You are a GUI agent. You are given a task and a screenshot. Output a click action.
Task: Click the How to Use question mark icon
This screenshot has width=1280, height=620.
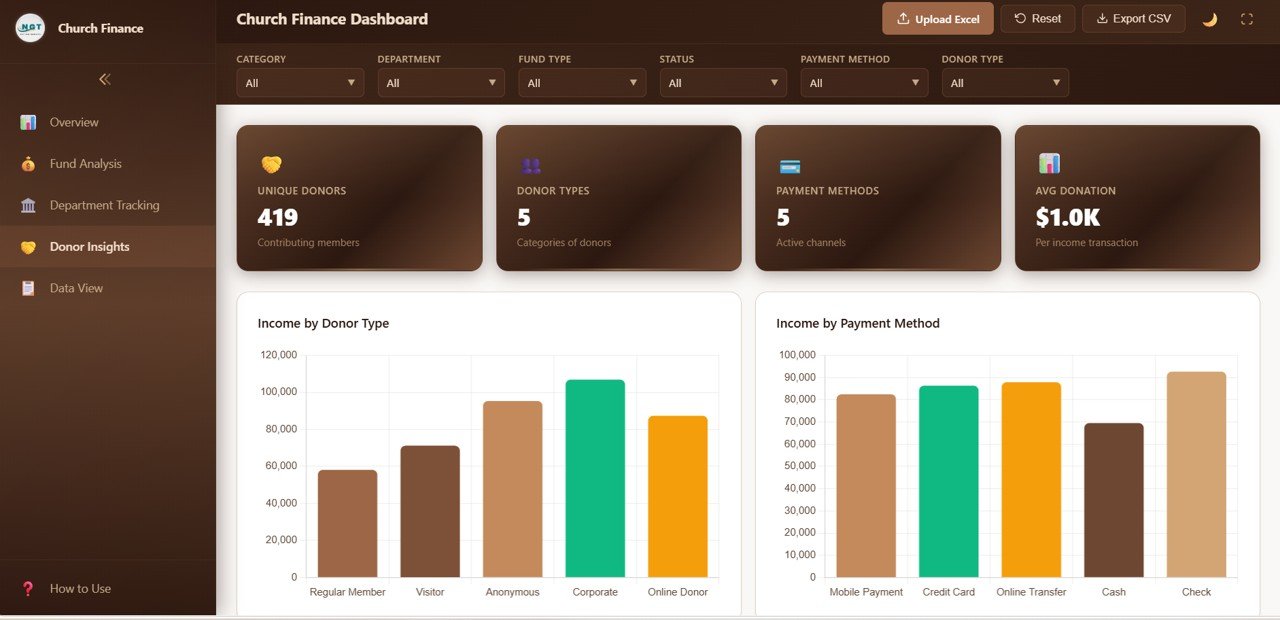pos(25,588)
